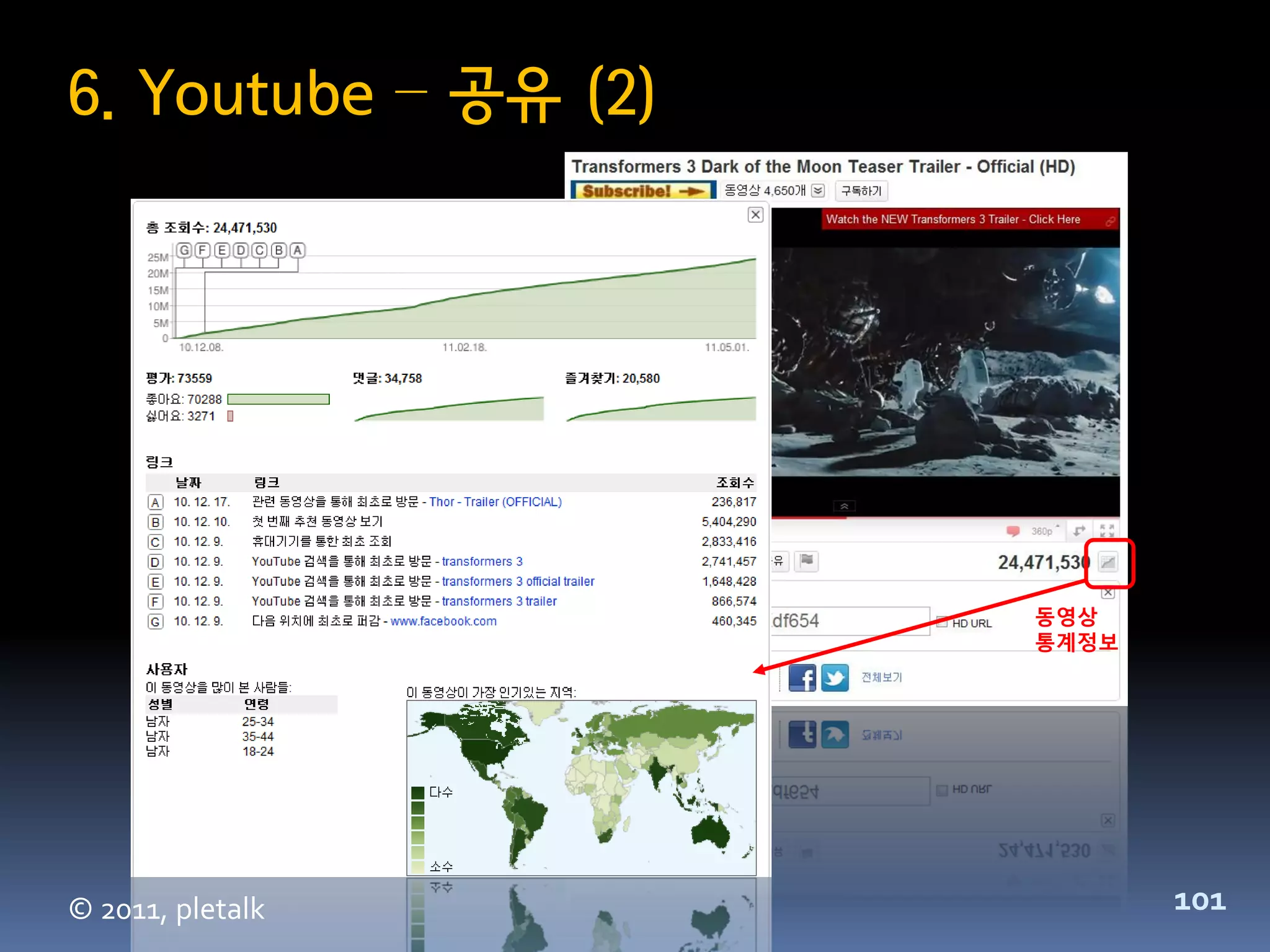Open the video statistics chart icon

1108,562
